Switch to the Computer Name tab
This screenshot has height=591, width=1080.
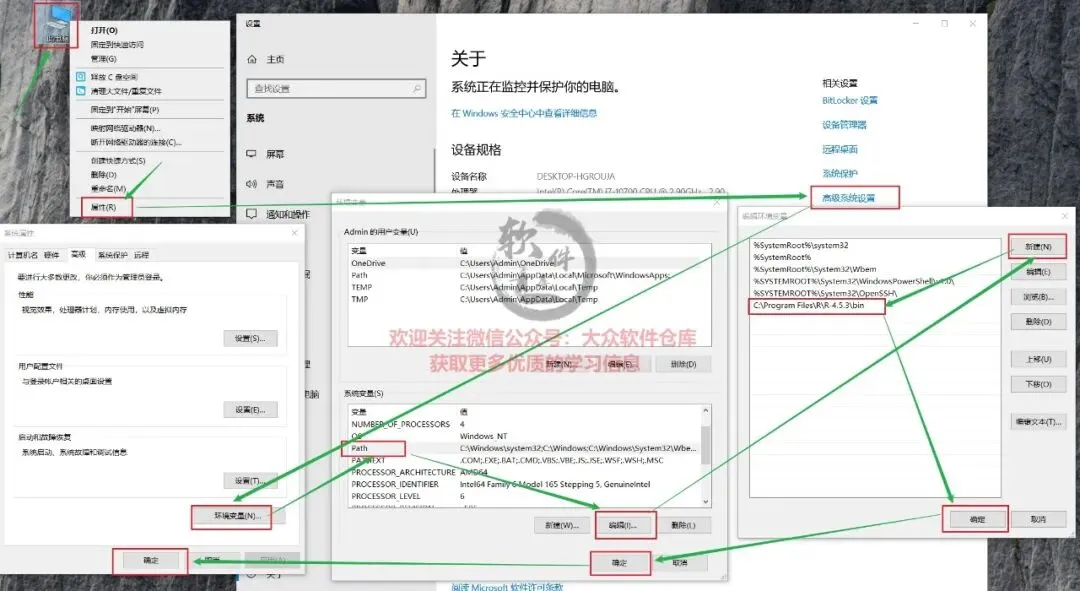pos(23,255)
